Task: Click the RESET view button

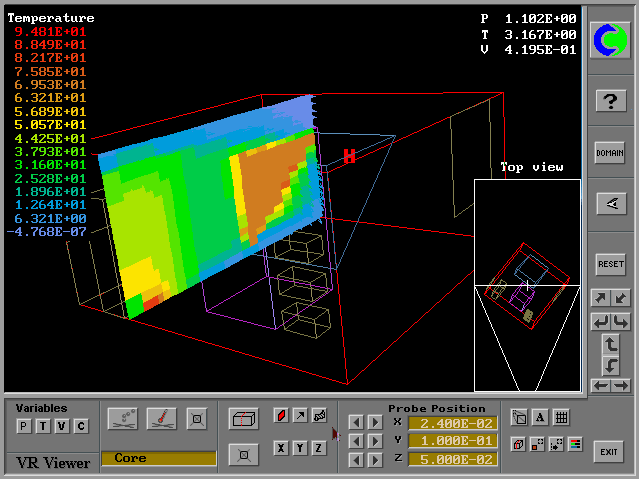Action: click(610, 264)
